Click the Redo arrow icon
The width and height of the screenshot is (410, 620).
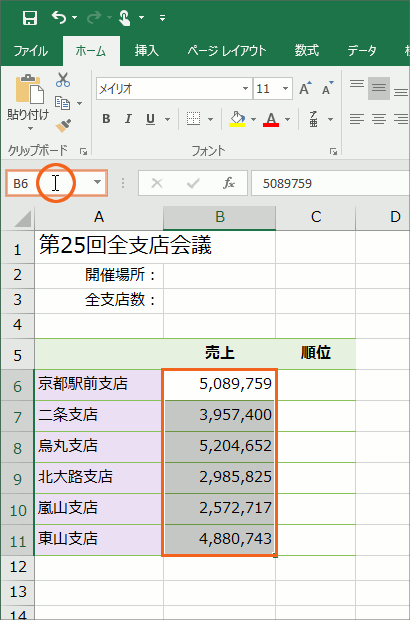tap(94, 17)
